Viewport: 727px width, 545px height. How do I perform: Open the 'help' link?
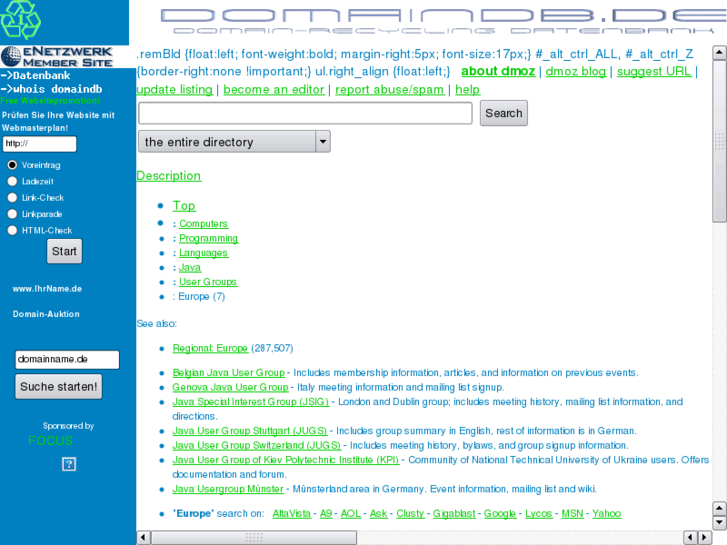(x=467, y=90)
